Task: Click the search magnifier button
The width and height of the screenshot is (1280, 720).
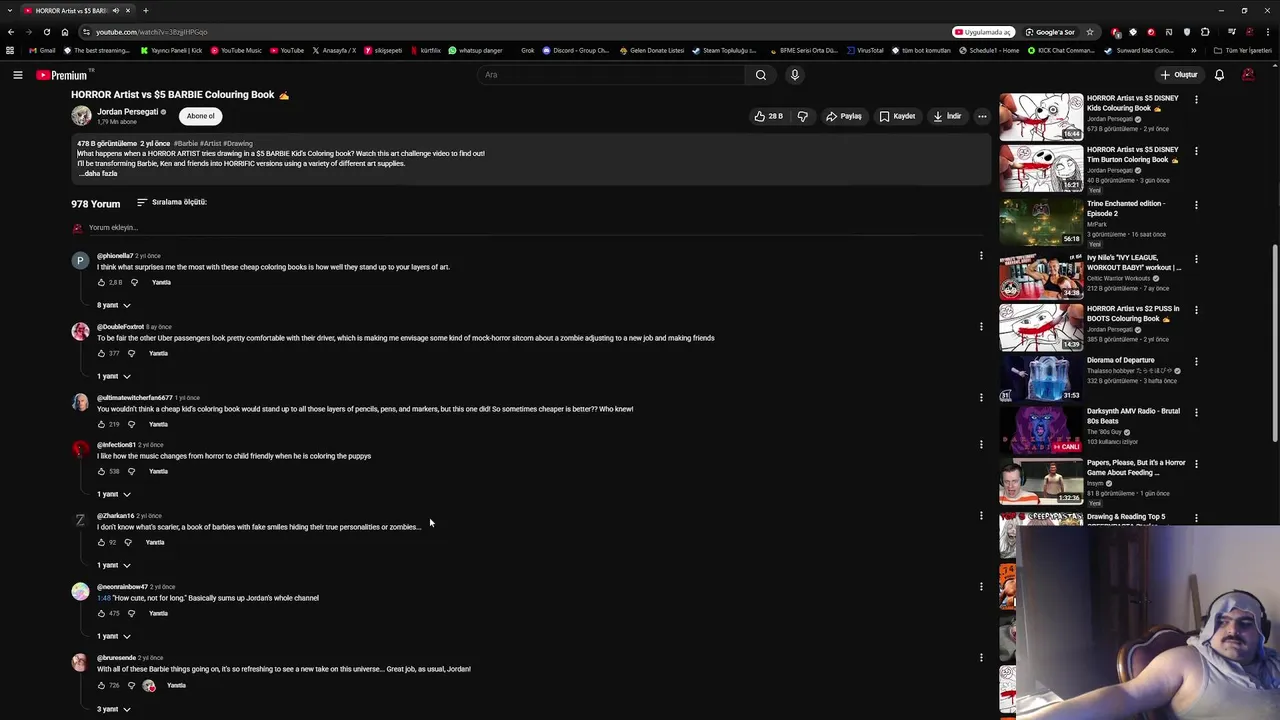Action: click(x=761, y=75)
